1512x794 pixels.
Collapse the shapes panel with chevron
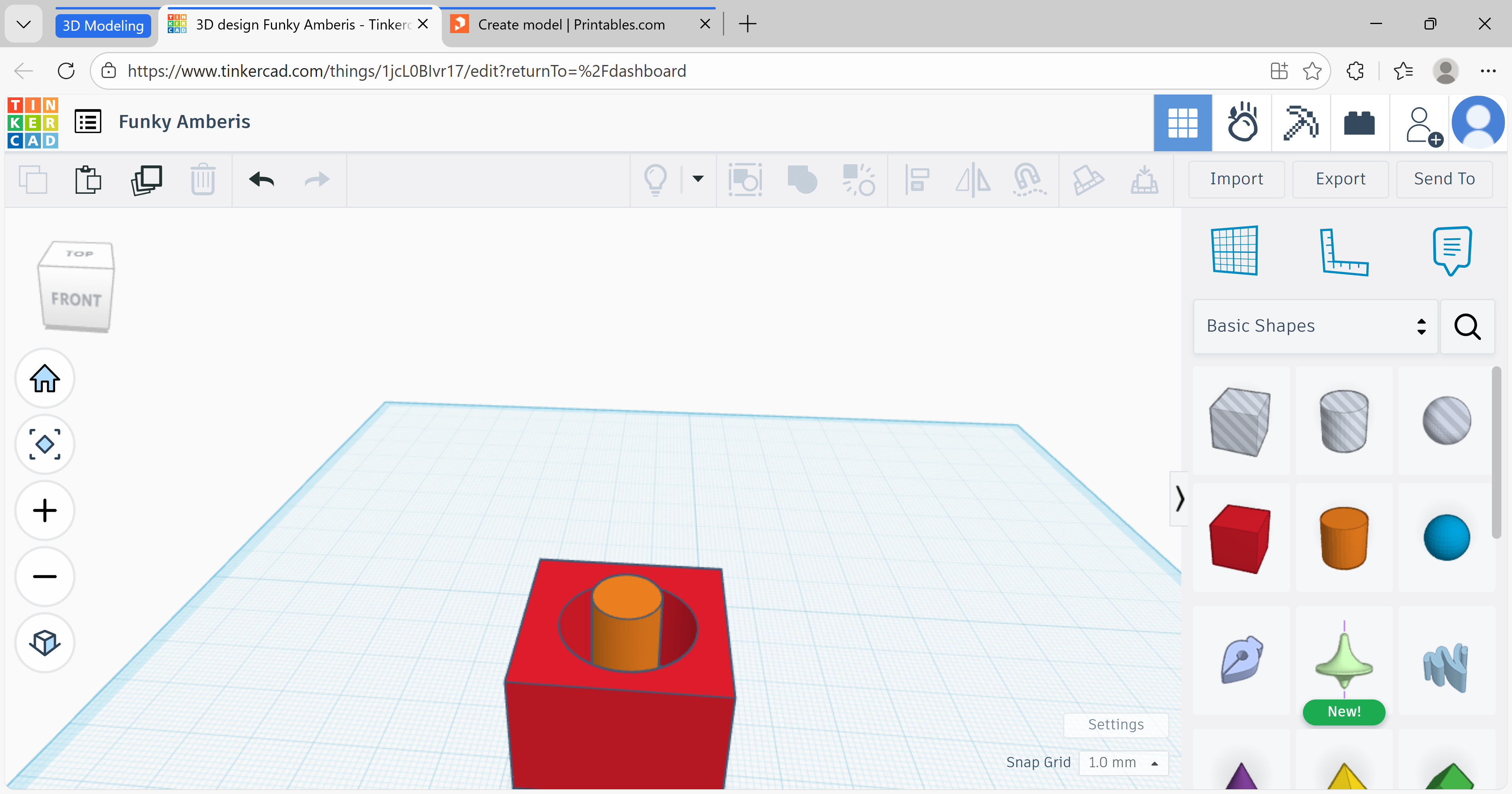pos(1179,499)
